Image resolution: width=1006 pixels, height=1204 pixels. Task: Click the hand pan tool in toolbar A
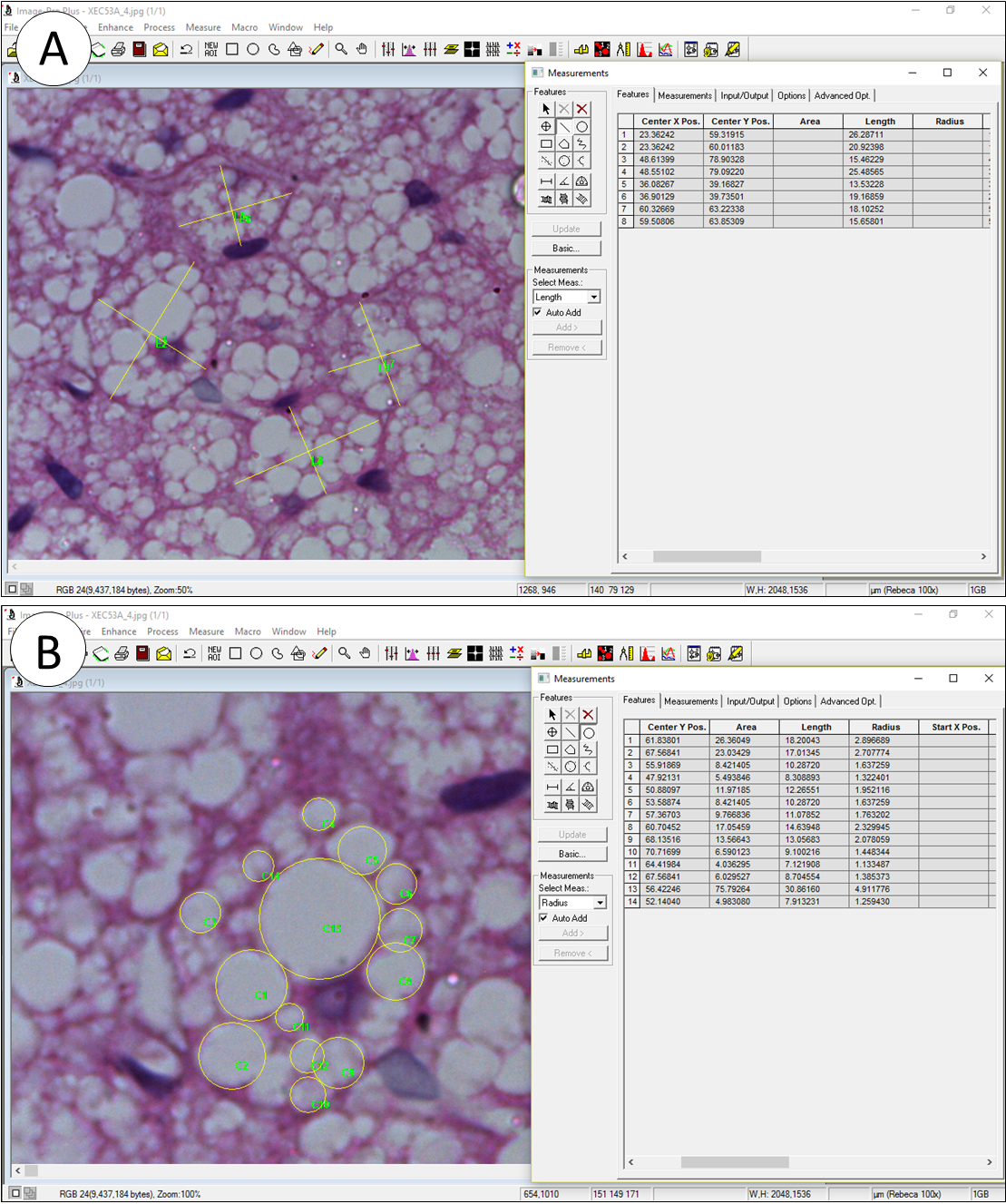(x=362, y=49)
